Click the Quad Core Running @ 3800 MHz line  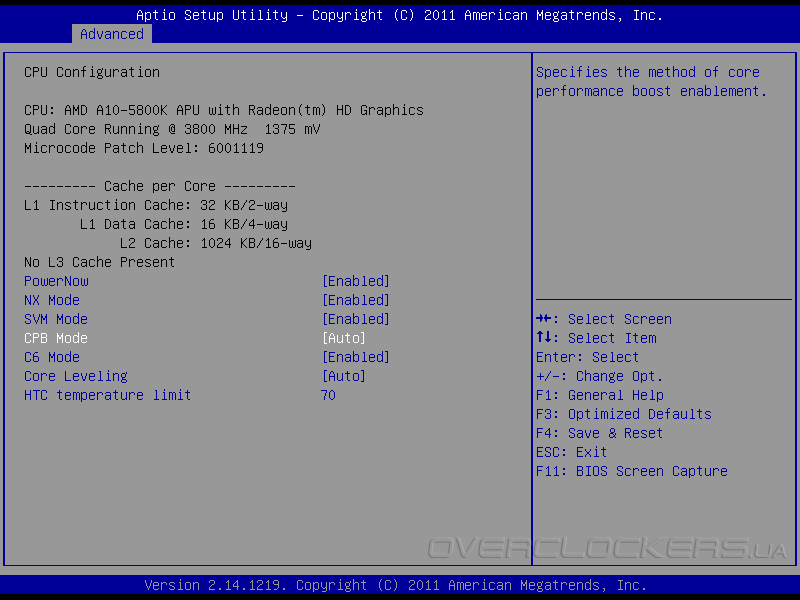pos(172,129)
